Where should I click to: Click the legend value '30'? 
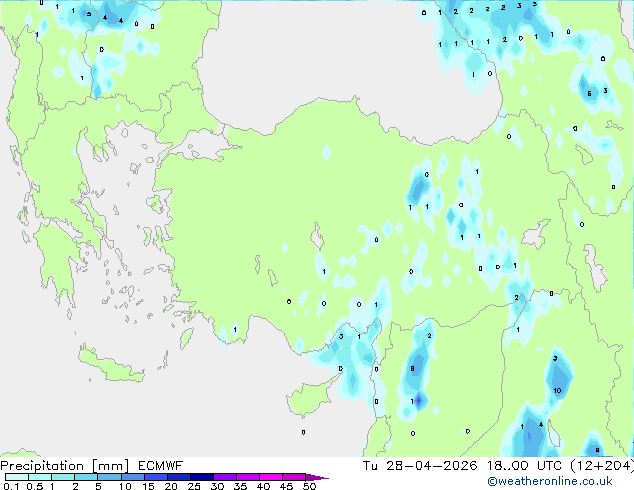(x=217, y=486)
